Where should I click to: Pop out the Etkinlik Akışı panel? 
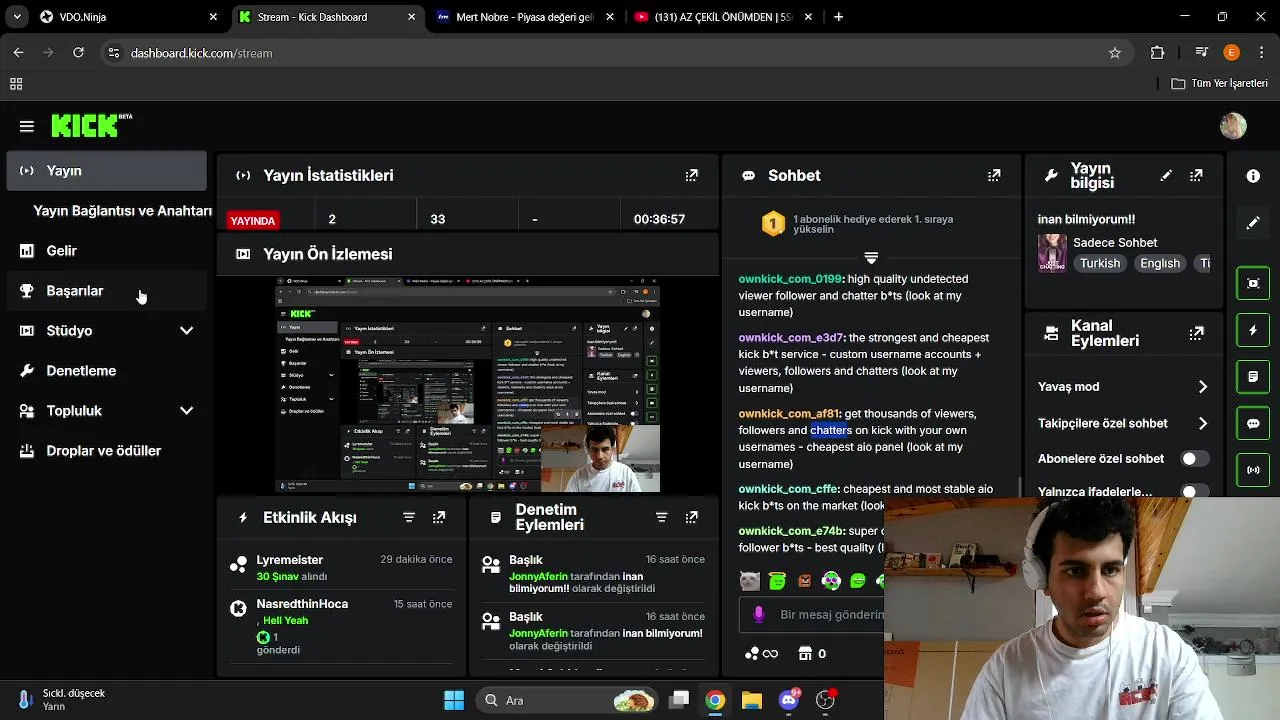pos(439,517)
